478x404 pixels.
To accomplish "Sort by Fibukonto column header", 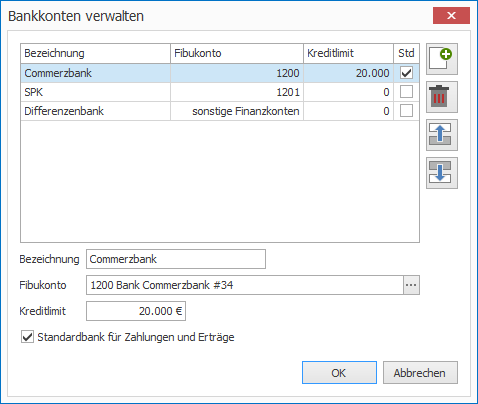I will tap(237, 53).
